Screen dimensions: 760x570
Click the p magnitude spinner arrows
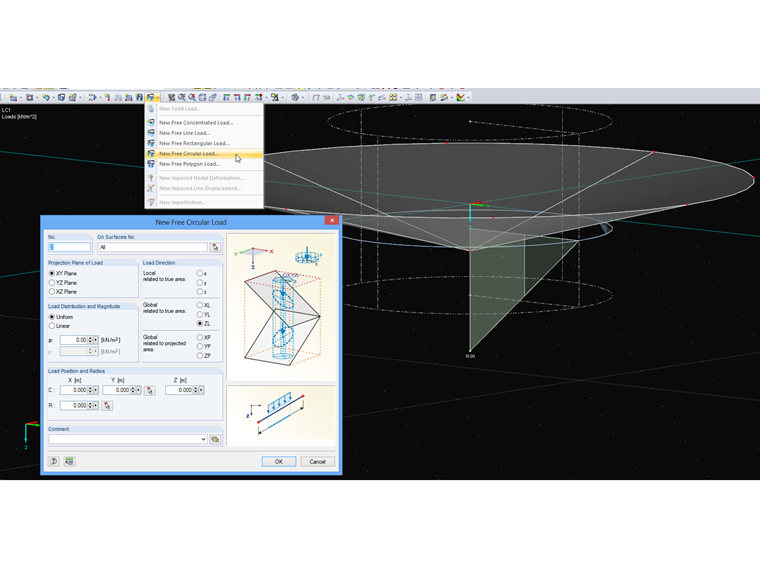(x=90, y=340)
